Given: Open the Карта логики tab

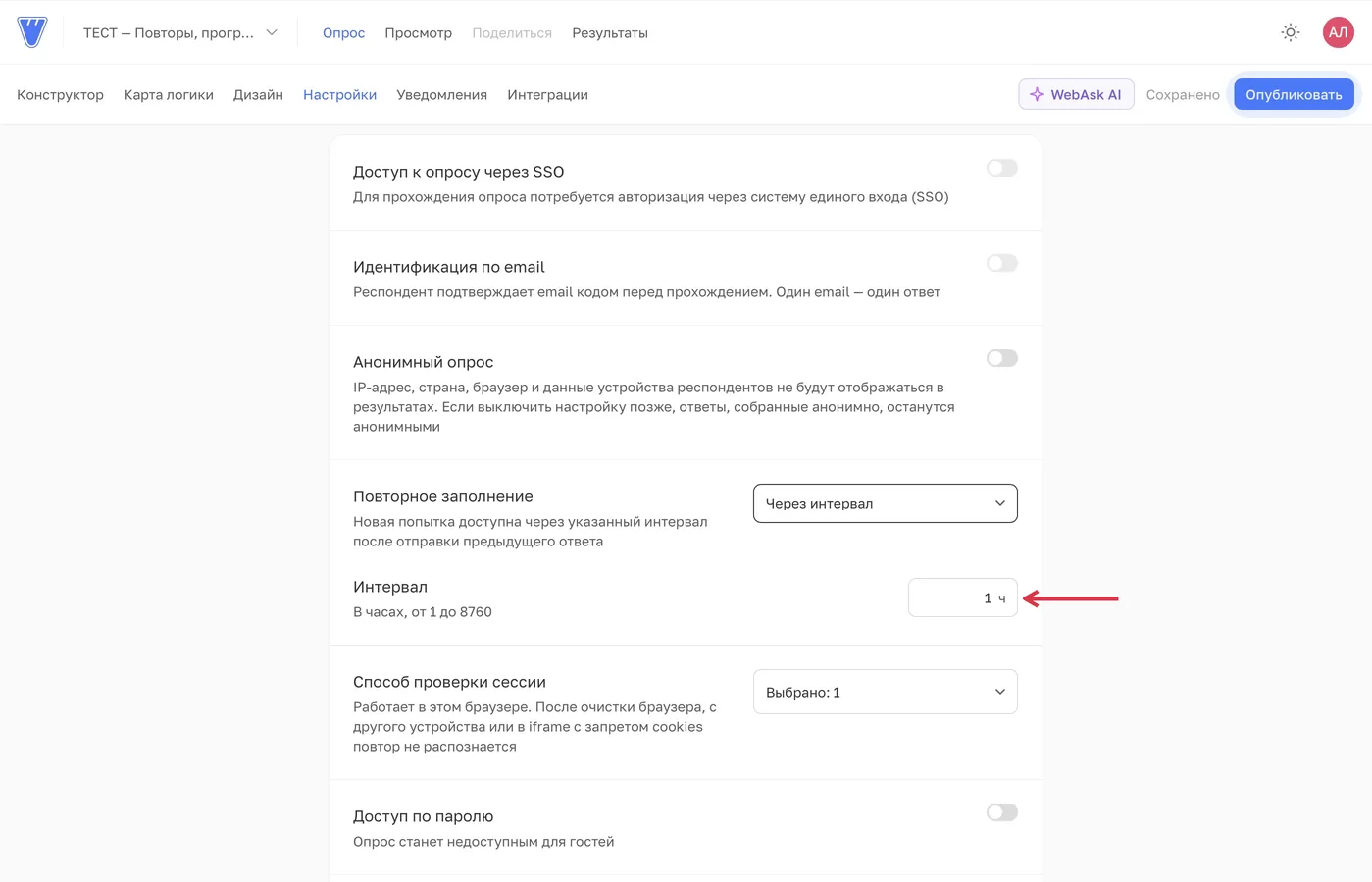Looking at the screenshot, I should (x=169, y=94).
